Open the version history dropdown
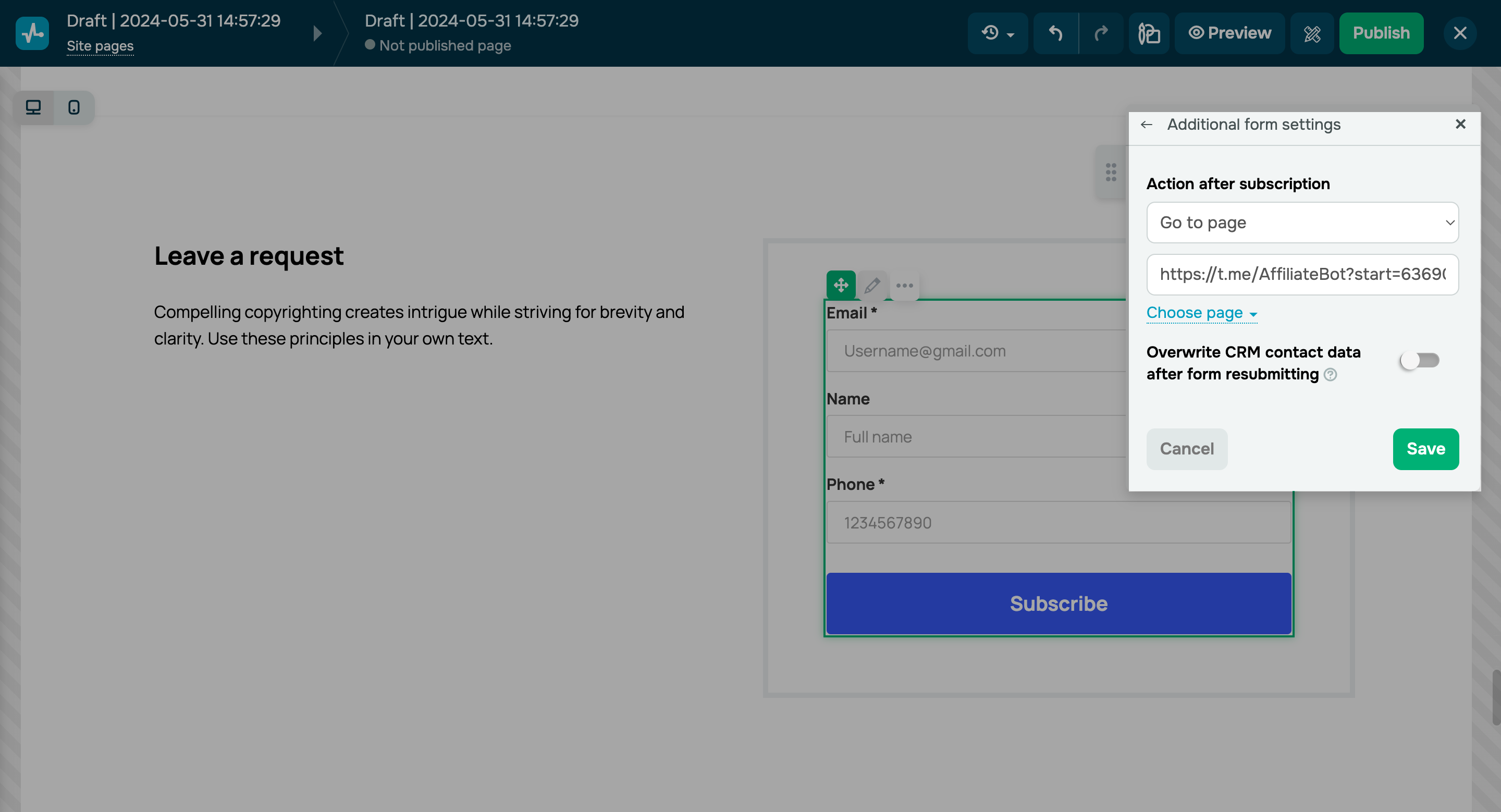The image size is (1501, 812). tap(998, 33)
